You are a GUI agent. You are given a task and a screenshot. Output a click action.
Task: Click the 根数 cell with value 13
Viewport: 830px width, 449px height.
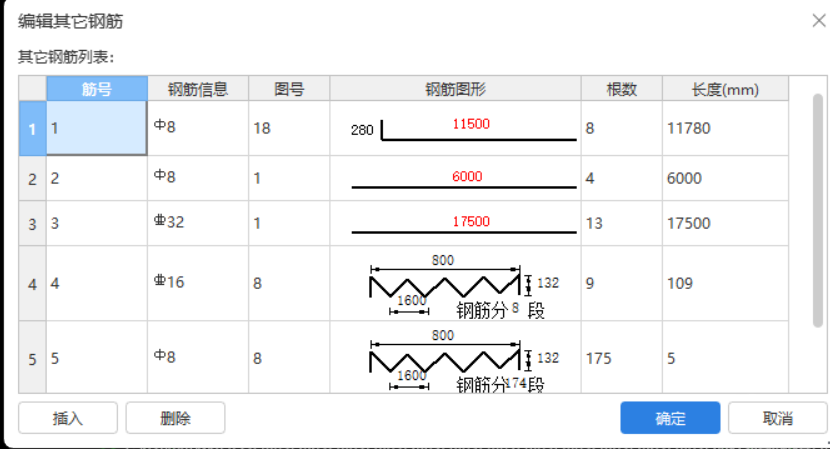(621, 223)
